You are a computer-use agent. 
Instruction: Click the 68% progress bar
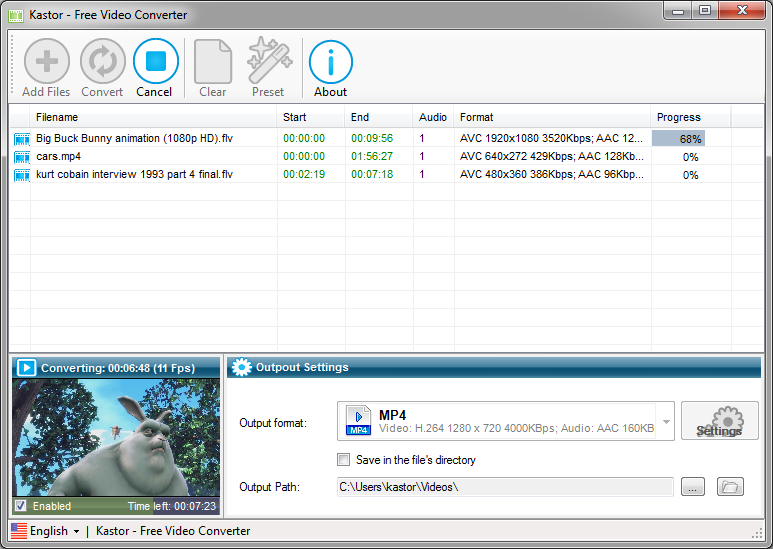(678, 138)
